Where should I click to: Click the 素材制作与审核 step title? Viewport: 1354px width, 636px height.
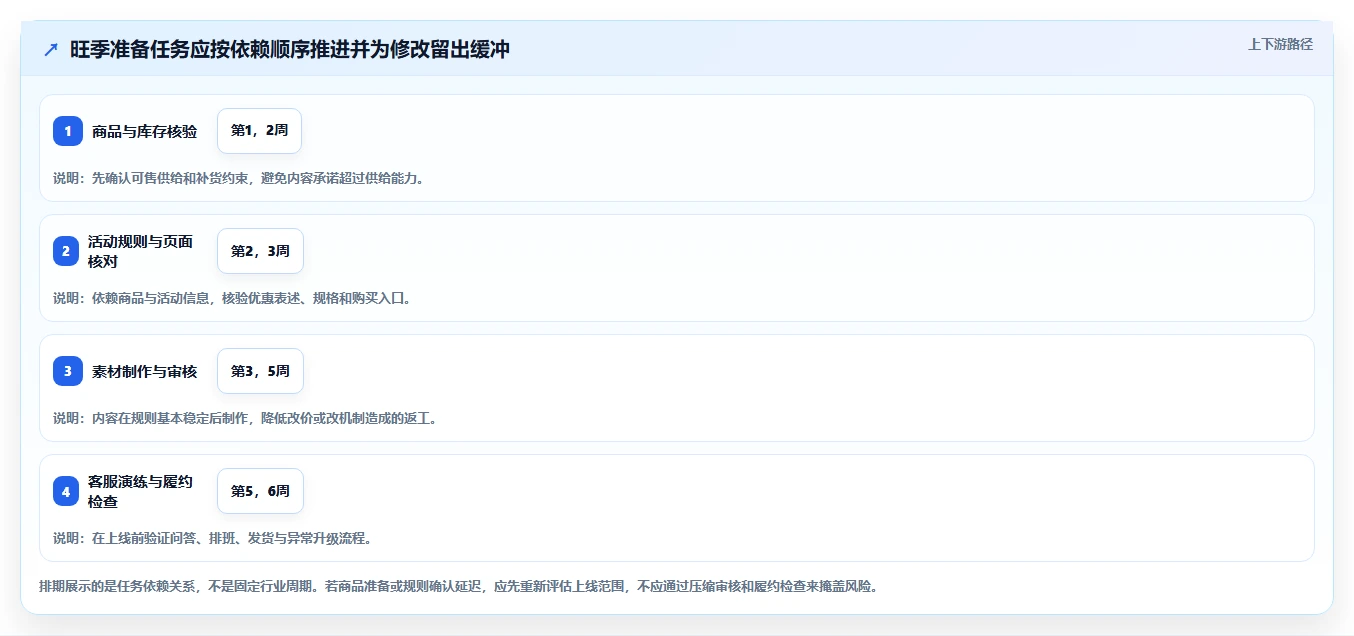tap(145, 371)
